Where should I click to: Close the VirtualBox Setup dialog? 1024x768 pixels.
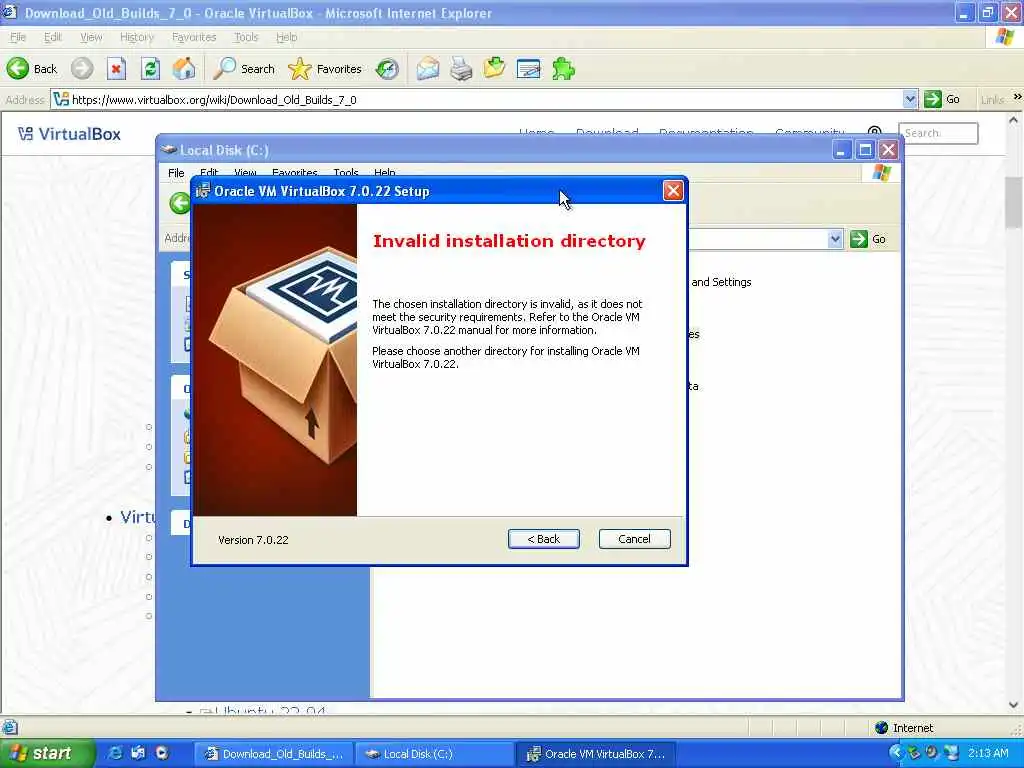coord(673,191)
